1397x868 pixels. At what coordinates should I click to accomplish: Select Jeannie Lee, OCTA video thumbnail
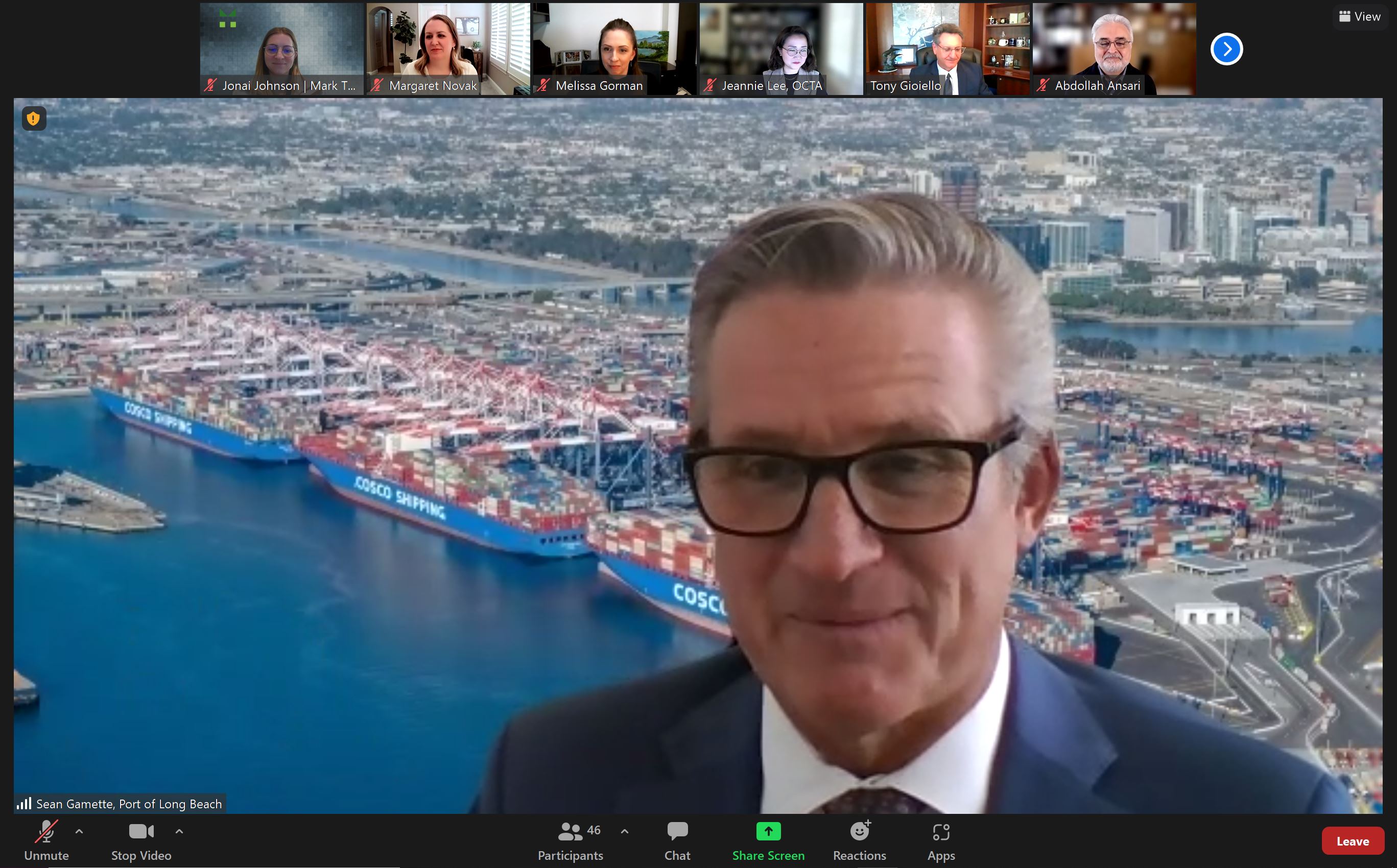click(x=781, y=49)
